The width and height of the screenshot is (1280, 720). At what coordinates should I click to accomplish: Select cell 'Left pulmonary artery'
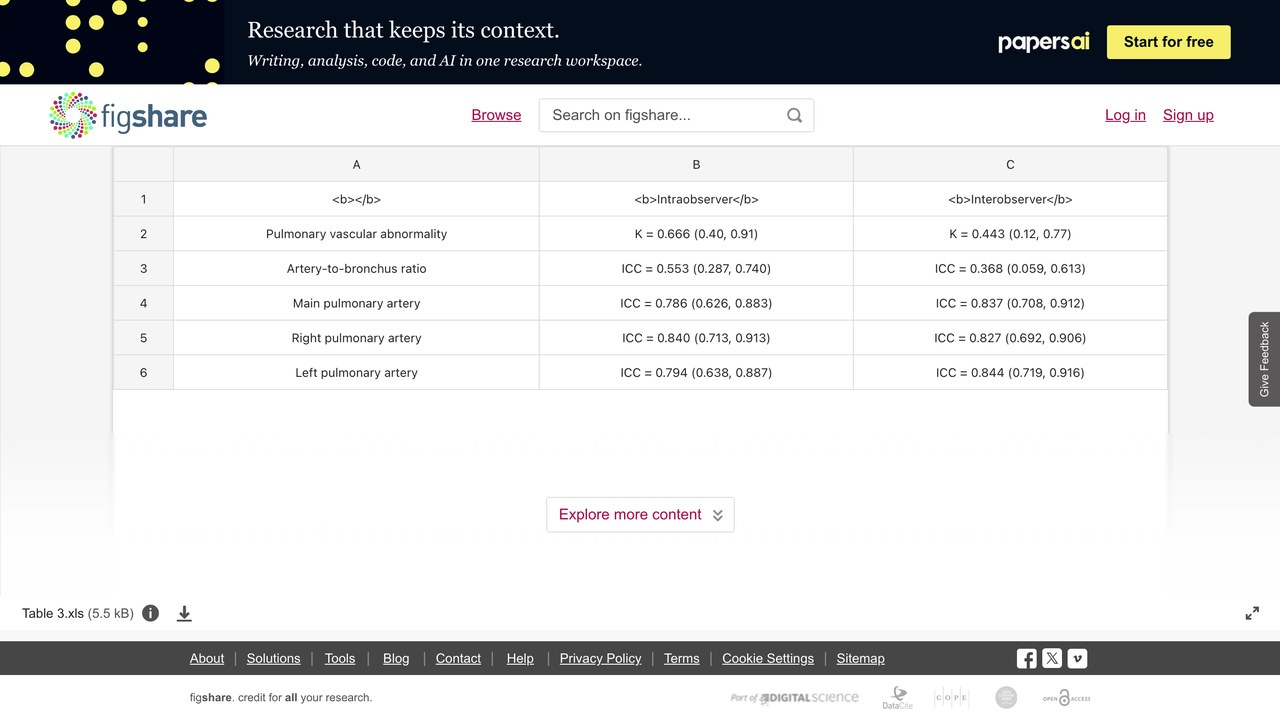click(356, 373)
